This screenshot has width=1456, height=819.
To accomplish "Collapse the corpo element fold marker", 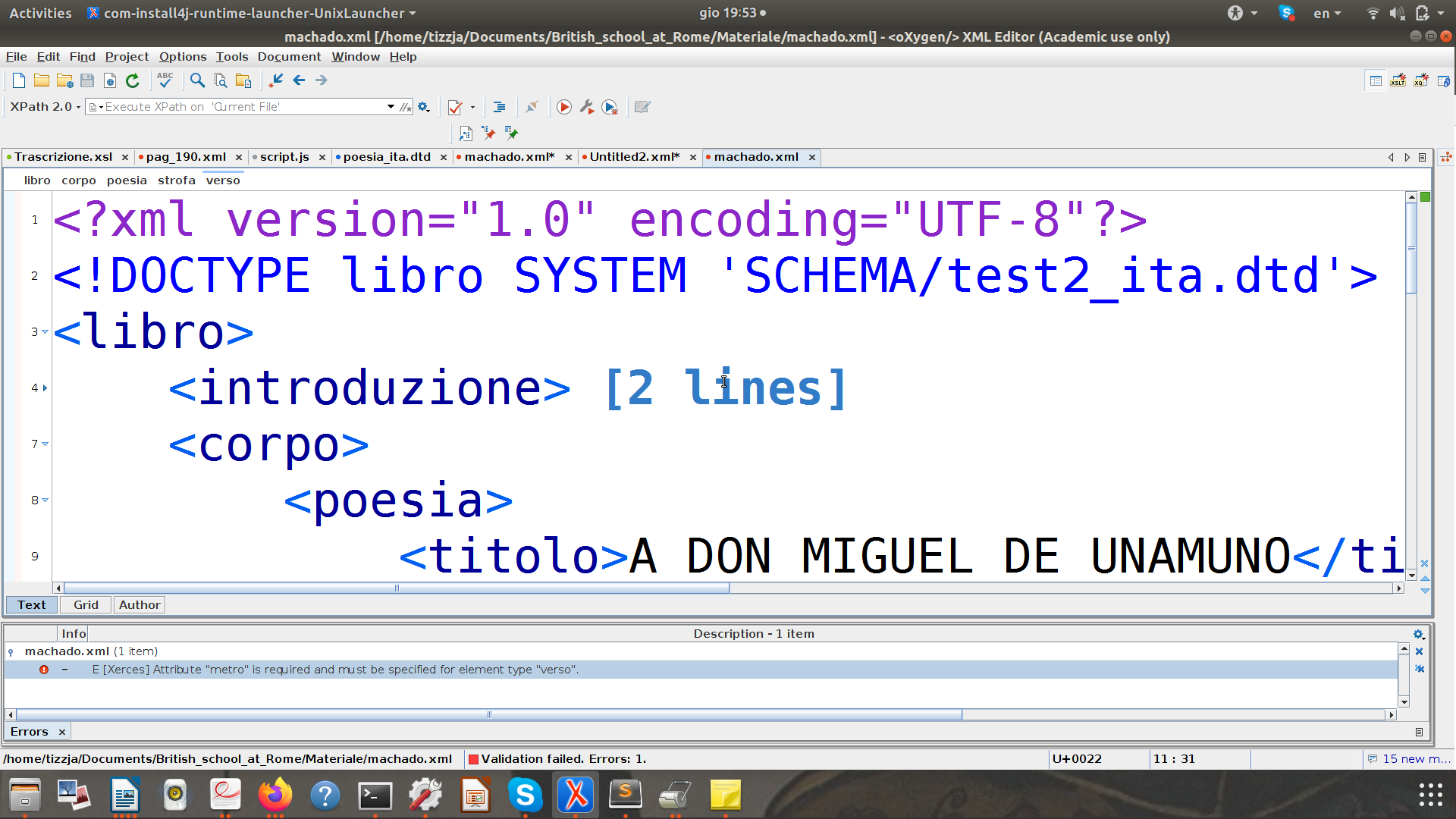I will [45, 444].
